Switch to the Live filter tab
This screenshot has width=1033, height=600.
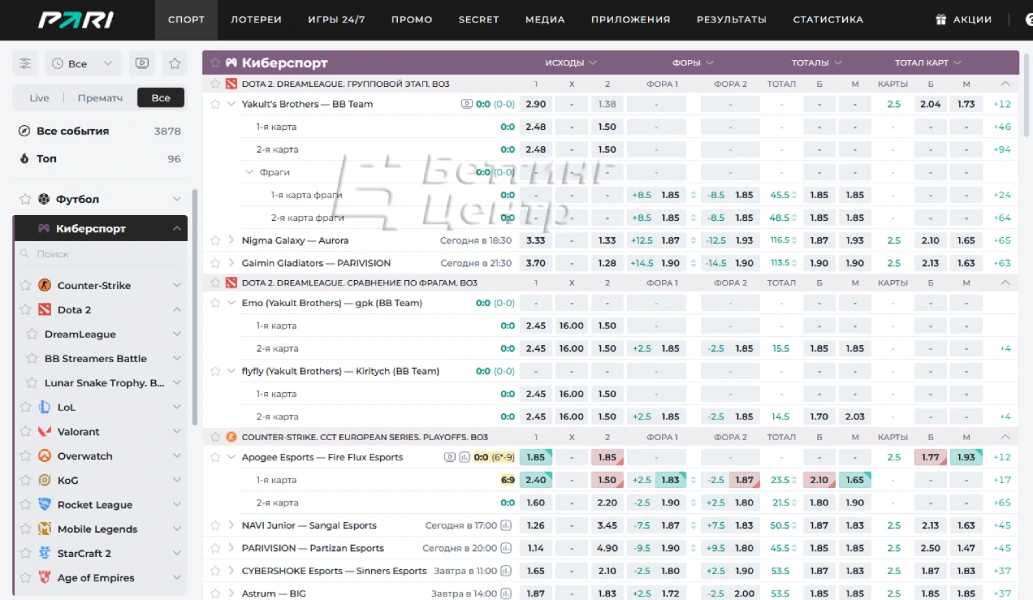pos(39,97)
